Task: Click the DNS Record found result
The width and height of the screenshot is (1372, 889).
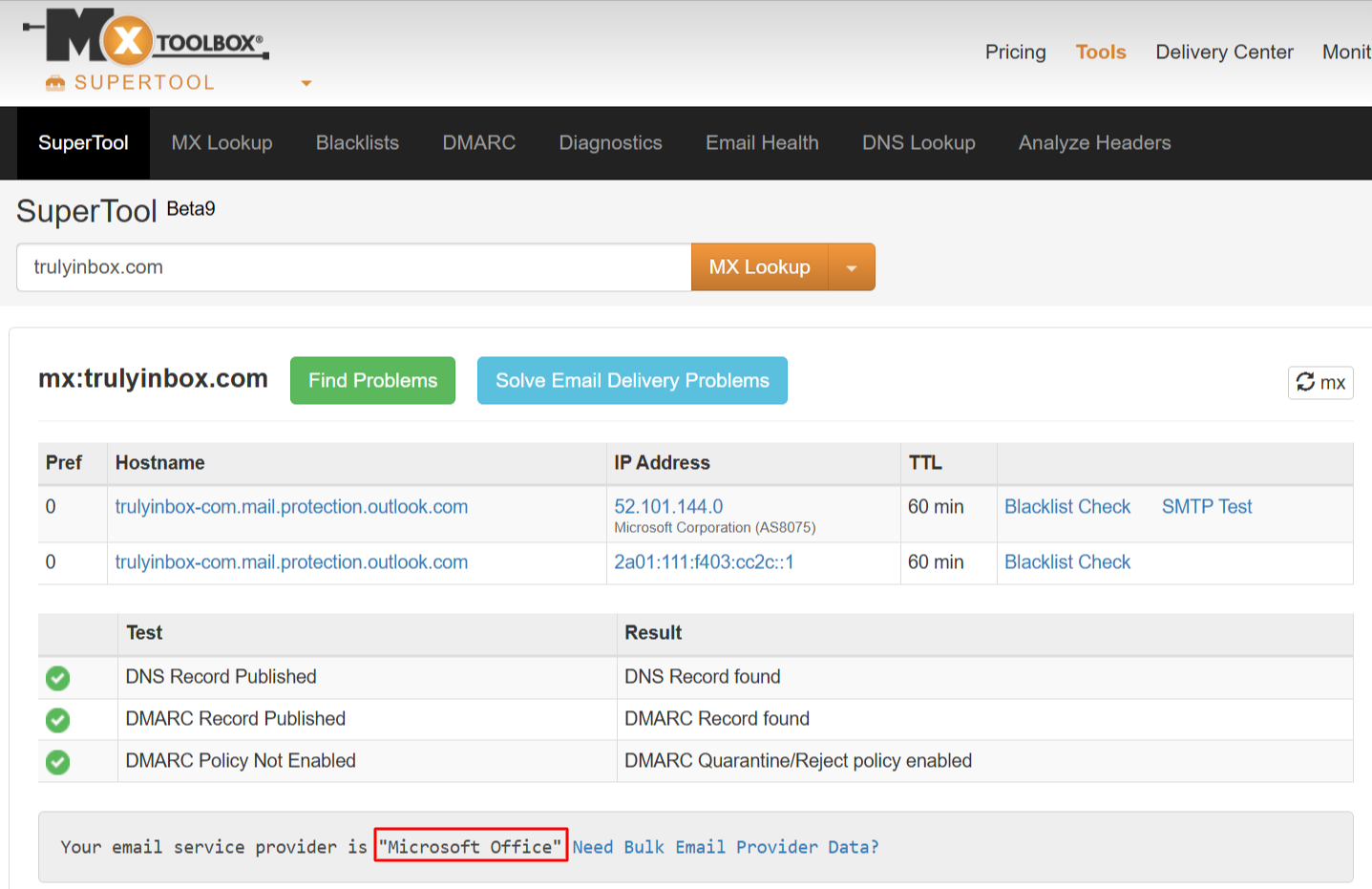Action: [x=703, y=677]
